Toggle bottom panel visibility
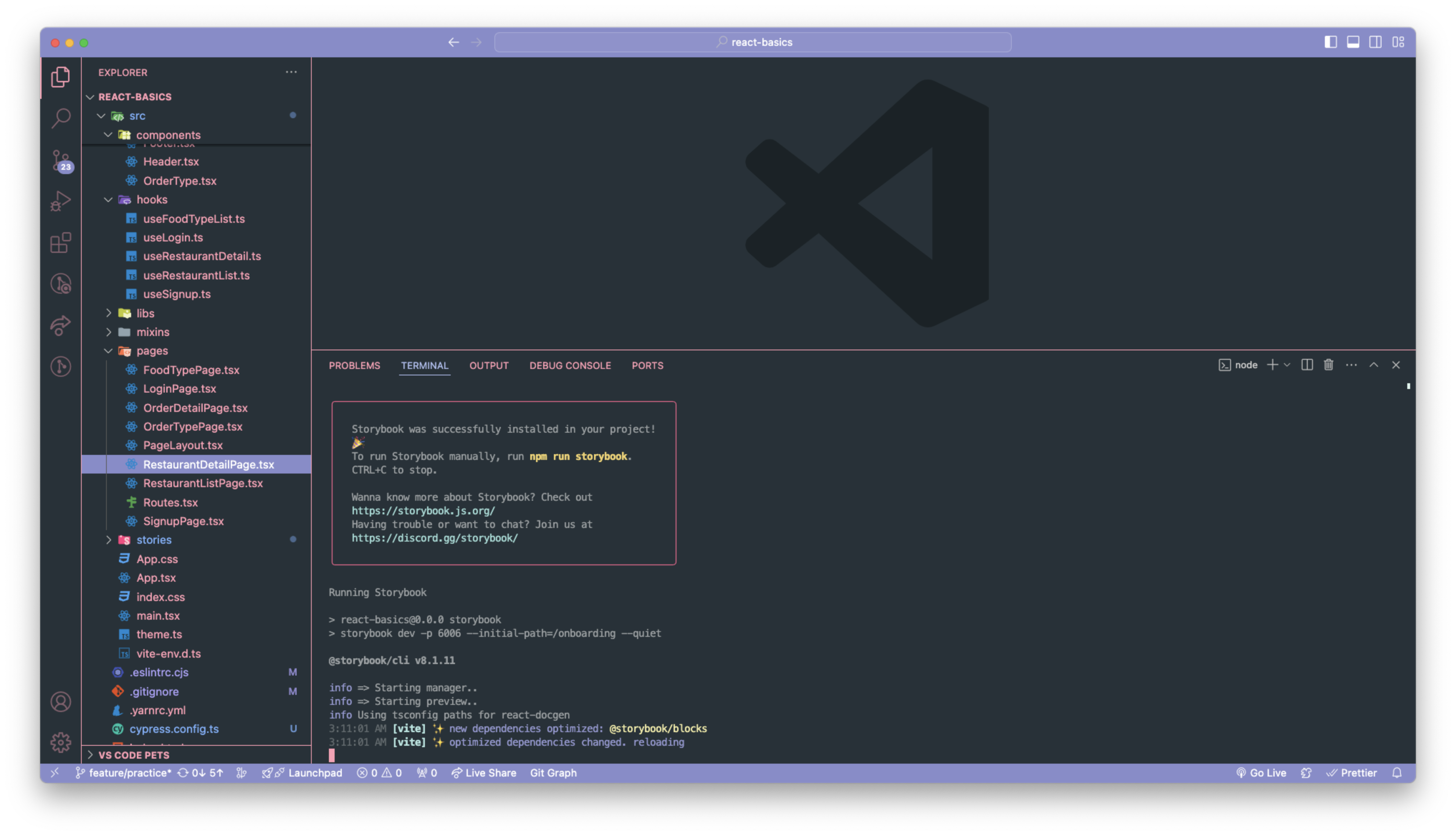The width and height of the screenshot is (1456, 836). 1353,42
